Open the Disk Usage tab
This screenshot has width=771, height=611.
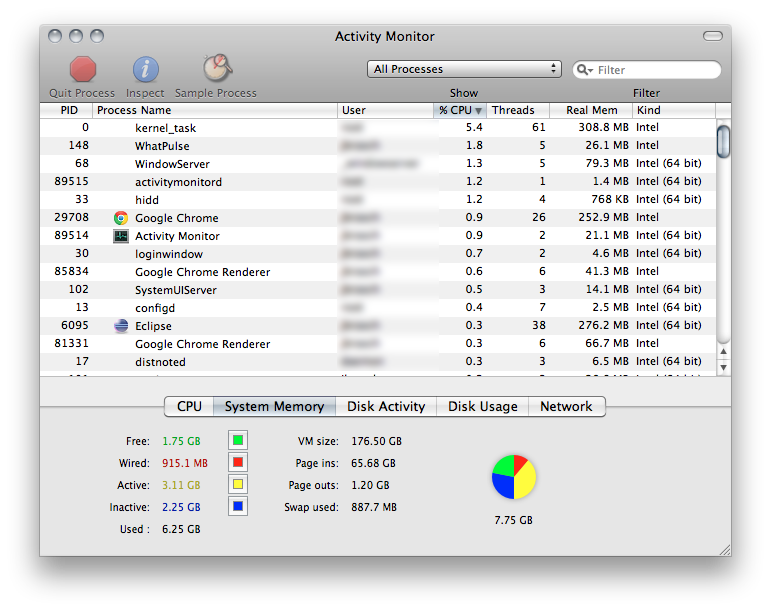(x=482, y=407)
